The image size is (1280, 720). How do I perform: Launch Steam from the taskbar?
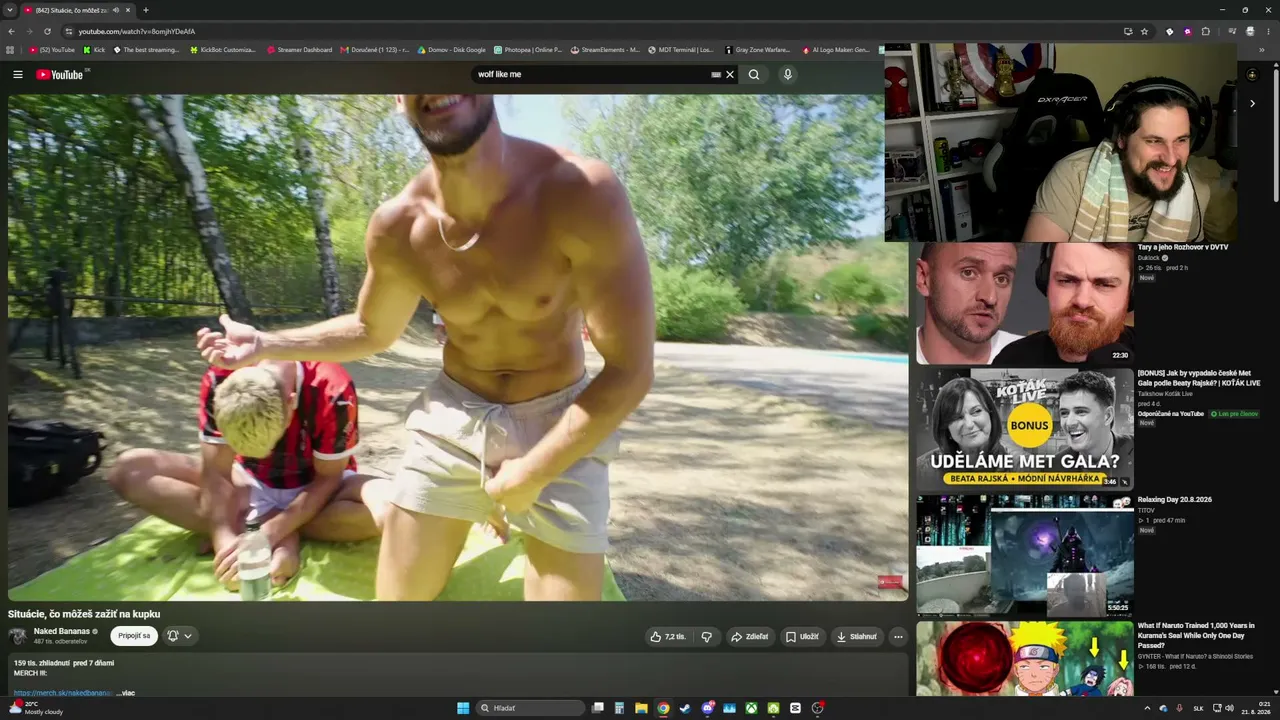coord(685,708)
